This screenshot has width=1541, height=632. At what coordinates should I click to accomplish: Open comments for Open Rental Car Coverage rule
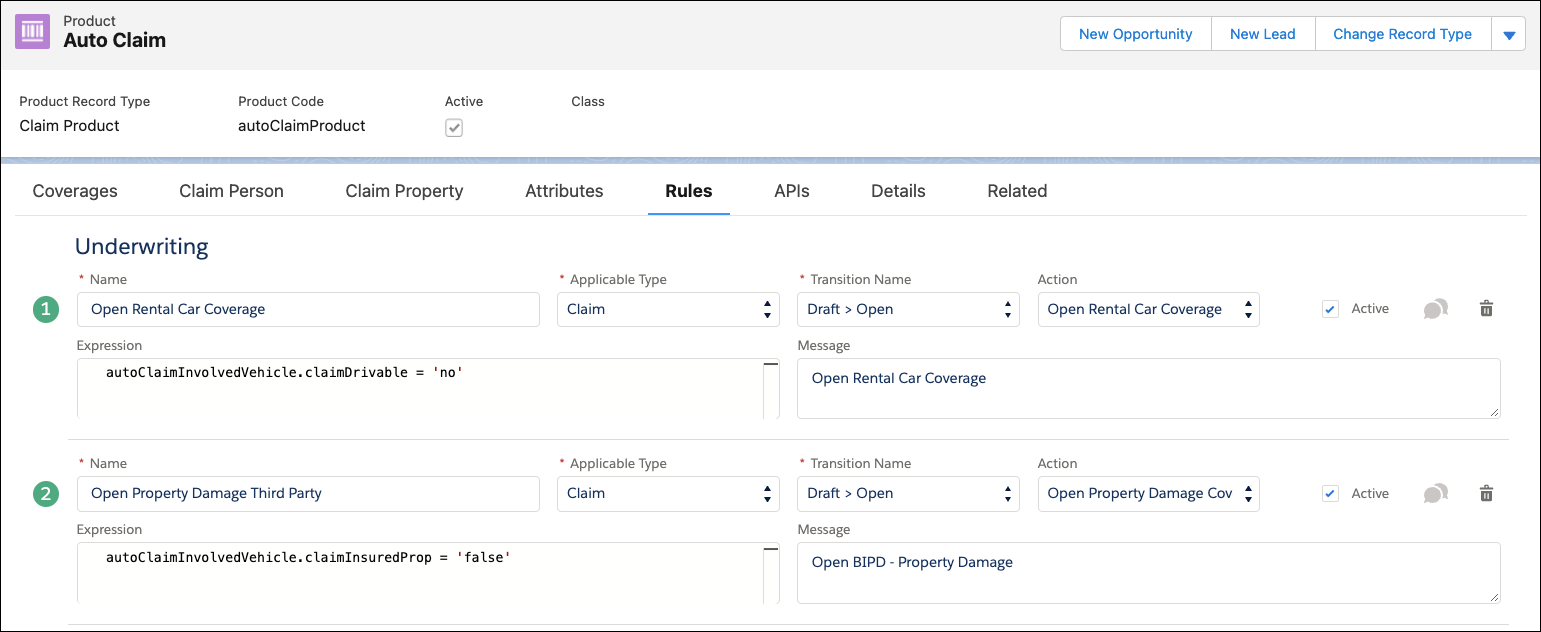pyautogui.click(x=1435, y=310)
